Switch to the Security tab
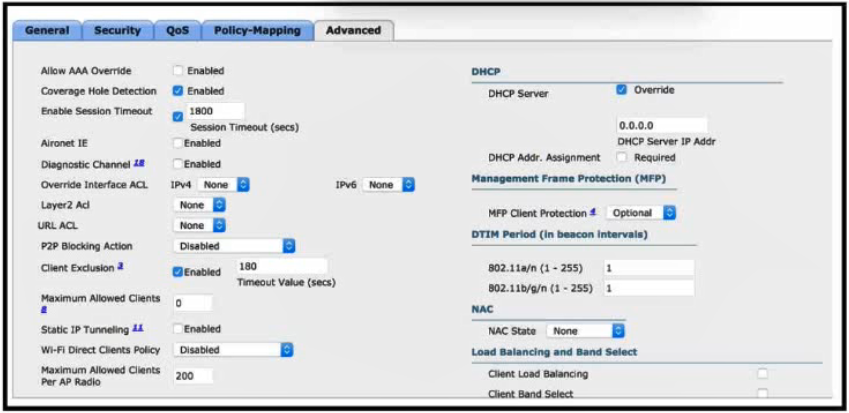Image resolution: width=849 pixels, height=413 pixels. [x=117, y=30]
